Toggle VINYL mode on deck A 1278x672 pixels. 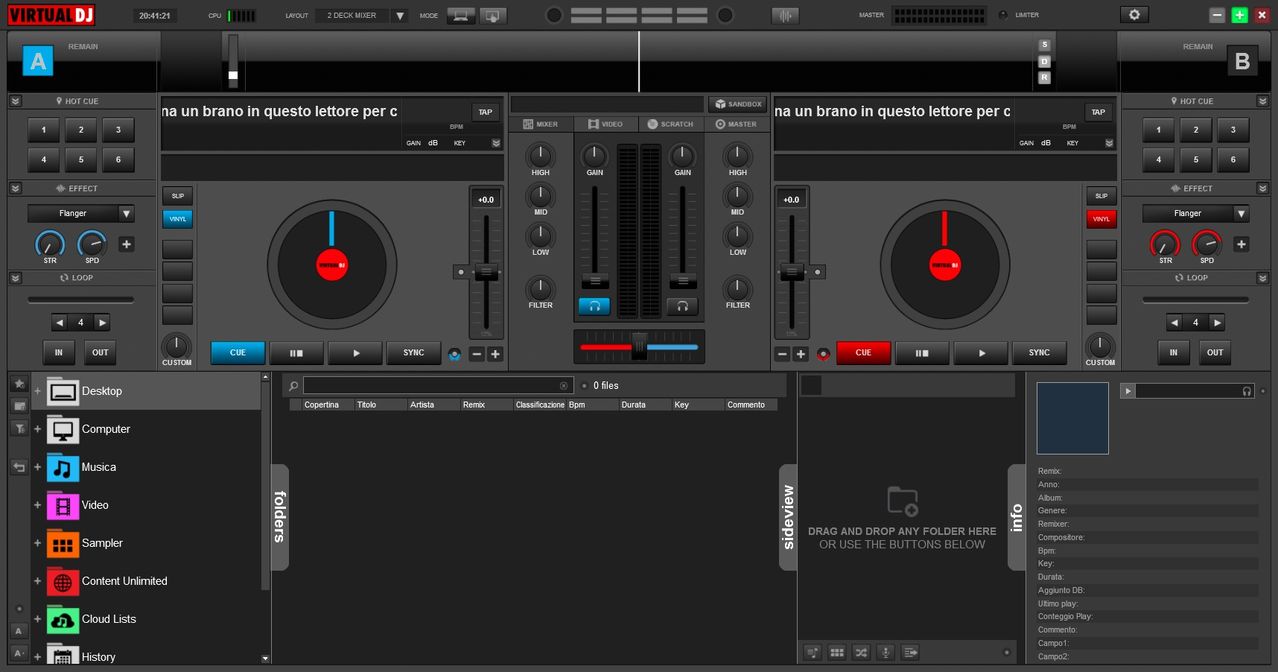tap(177, 219)
